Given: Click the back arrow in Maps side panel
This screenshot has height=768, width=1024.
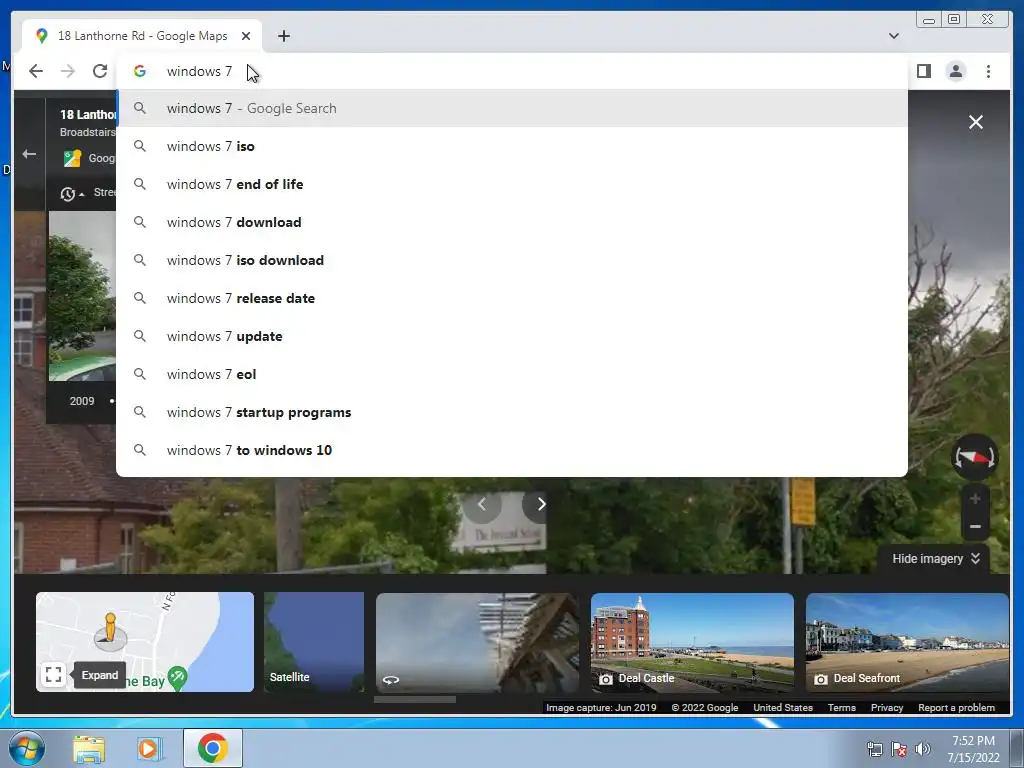Looking at the screenshot, I should 29,154.
